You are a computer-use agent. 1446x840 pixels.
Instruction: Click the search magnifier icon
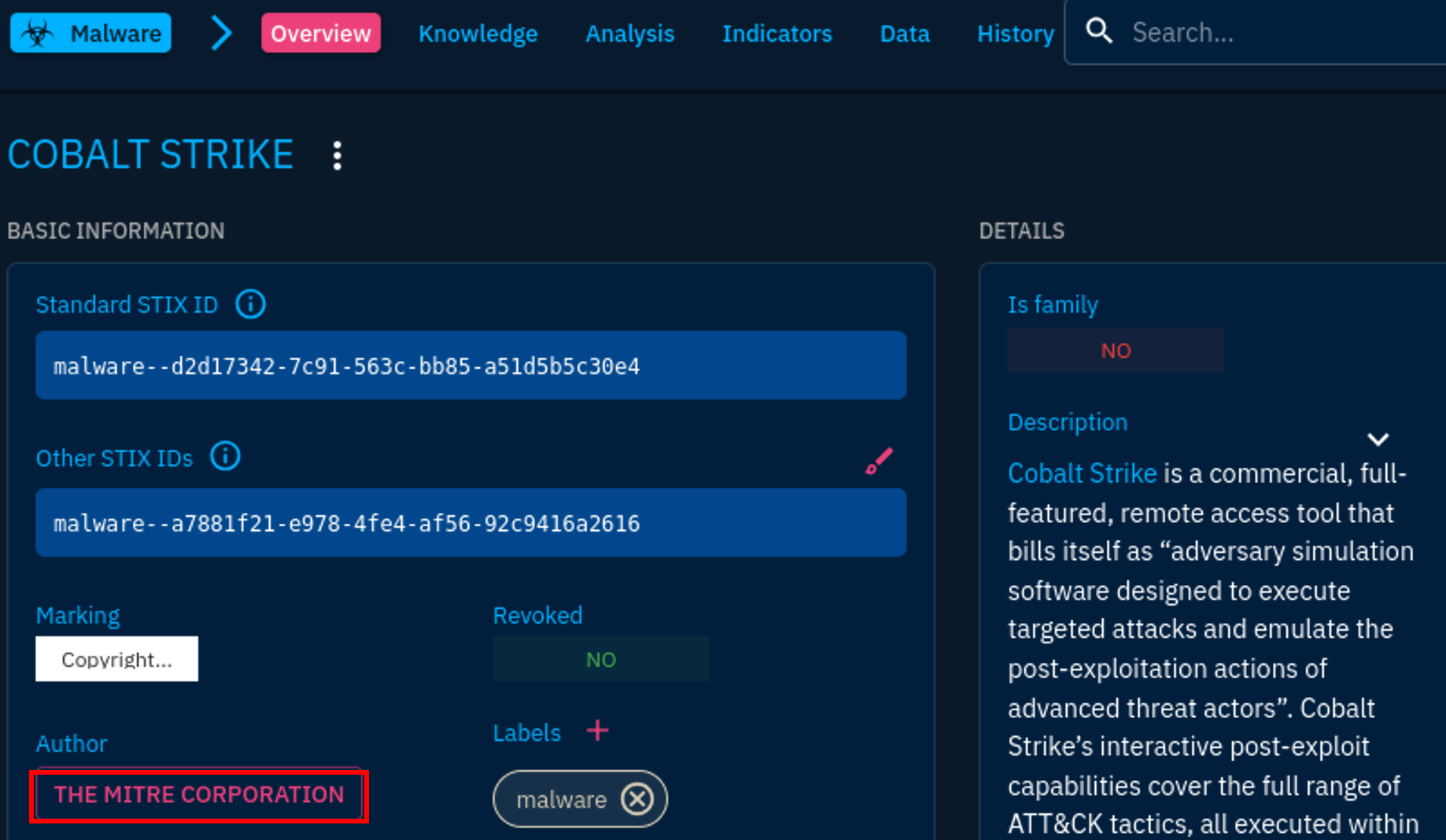1099,31
